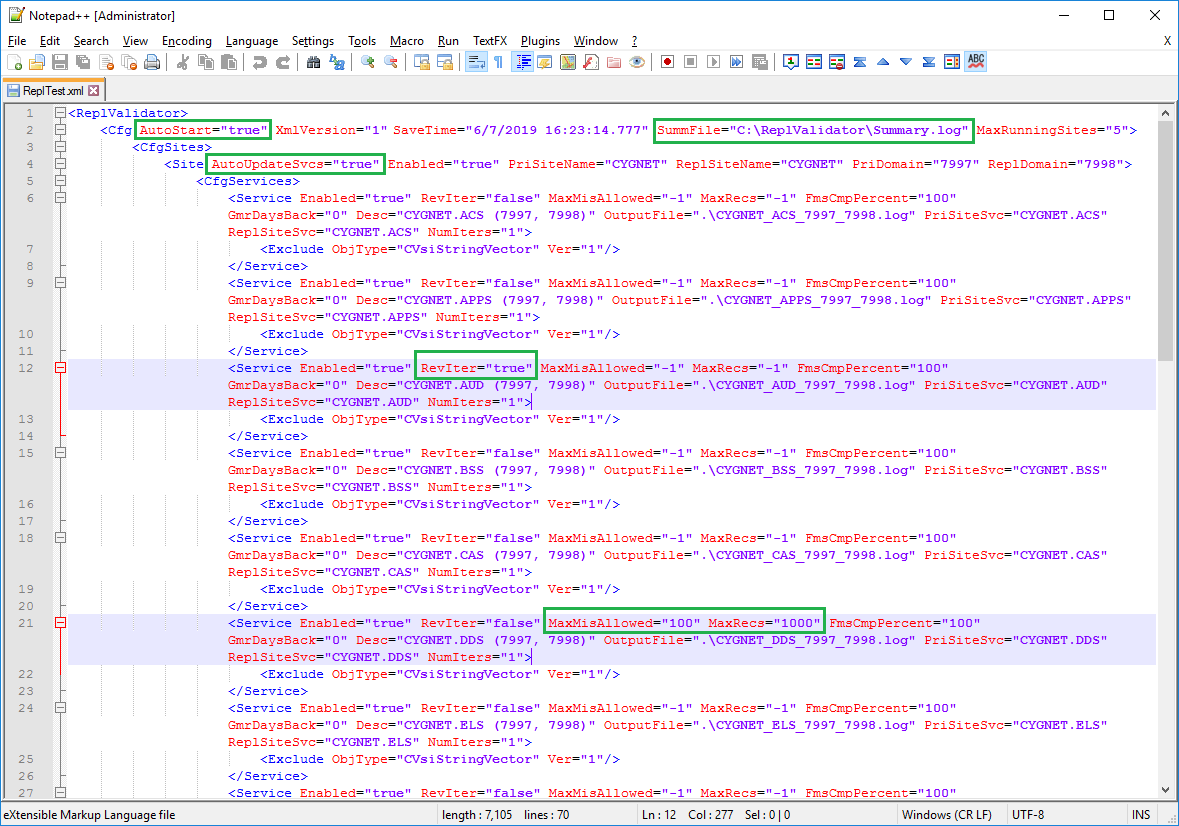Close the ReplTest.xml tab

pos(93,91)
